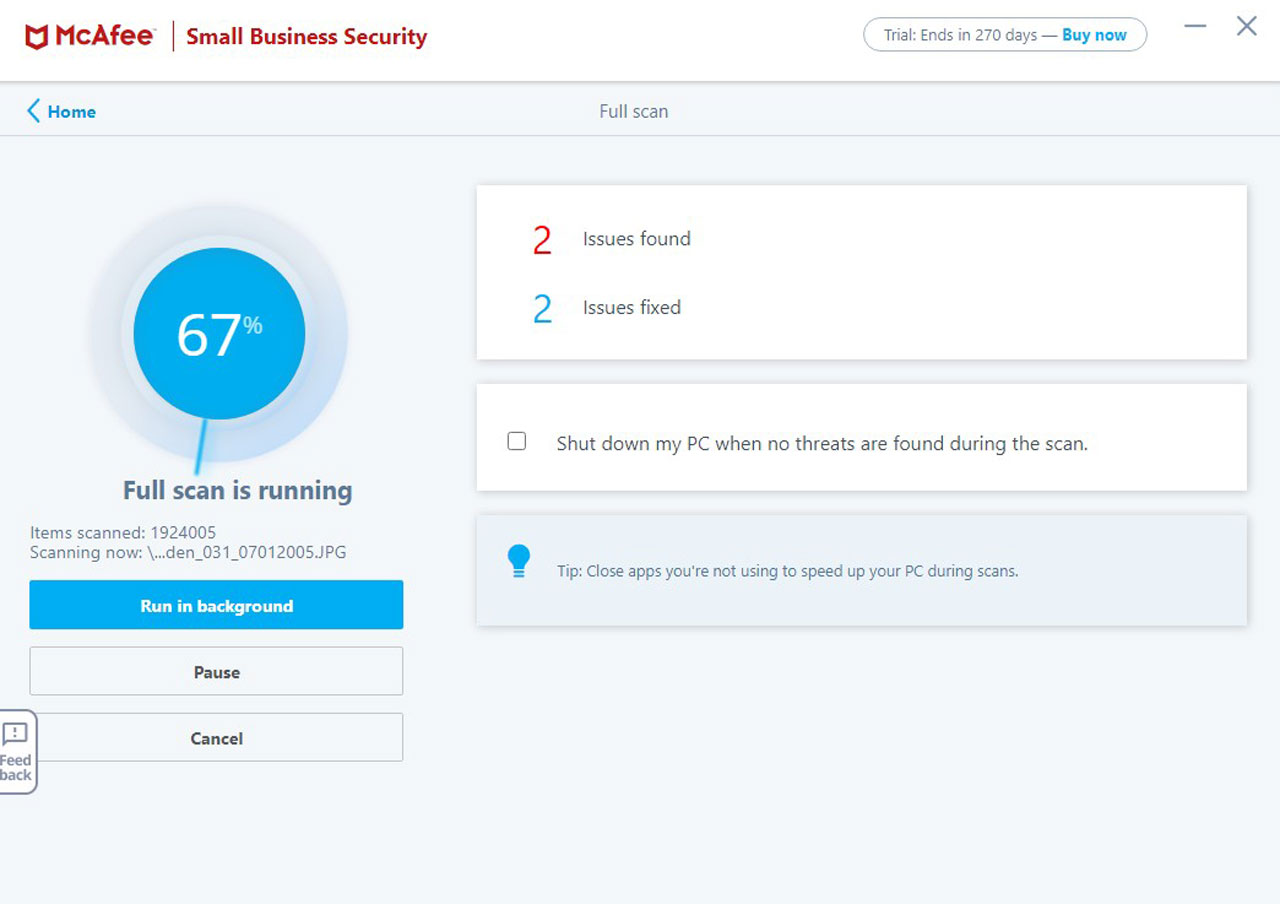The width and height of the screenshot is (1280, 904).
Task: Click the McAfee shield logo
Action: click(x=38, y=34)
